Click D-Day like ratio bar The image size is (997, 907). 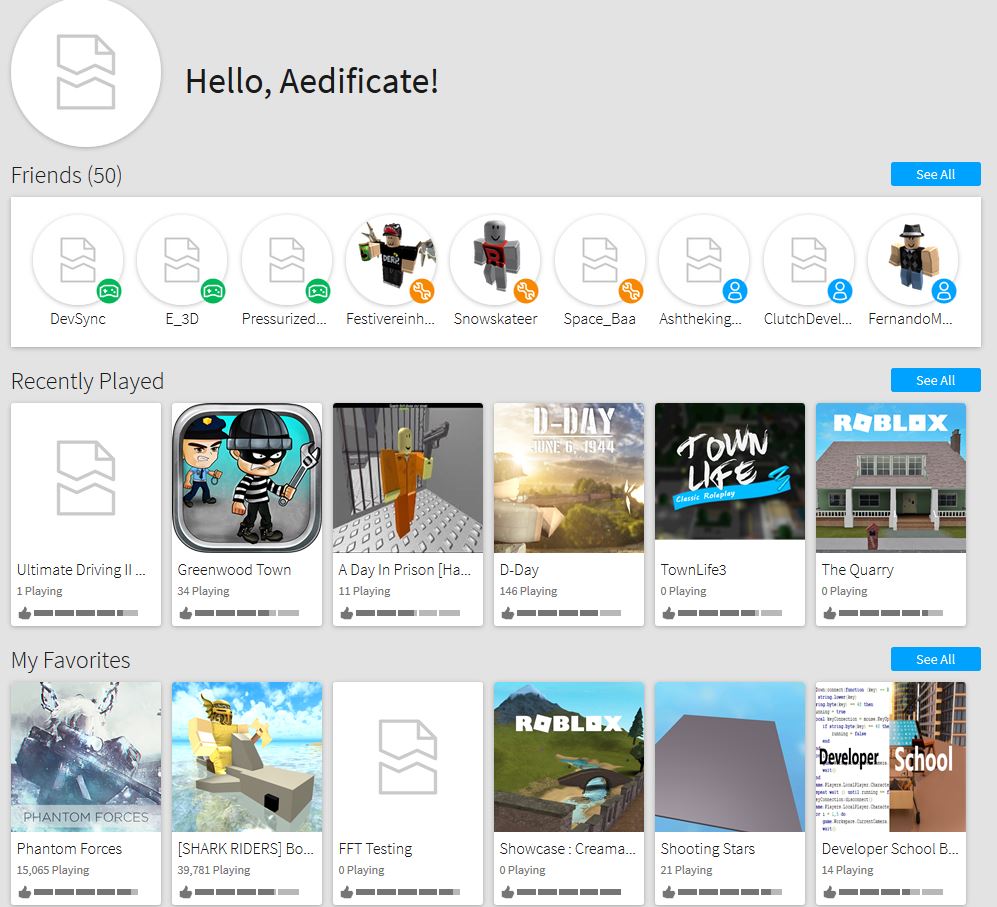pyautogui.click(x=568, y=613)
